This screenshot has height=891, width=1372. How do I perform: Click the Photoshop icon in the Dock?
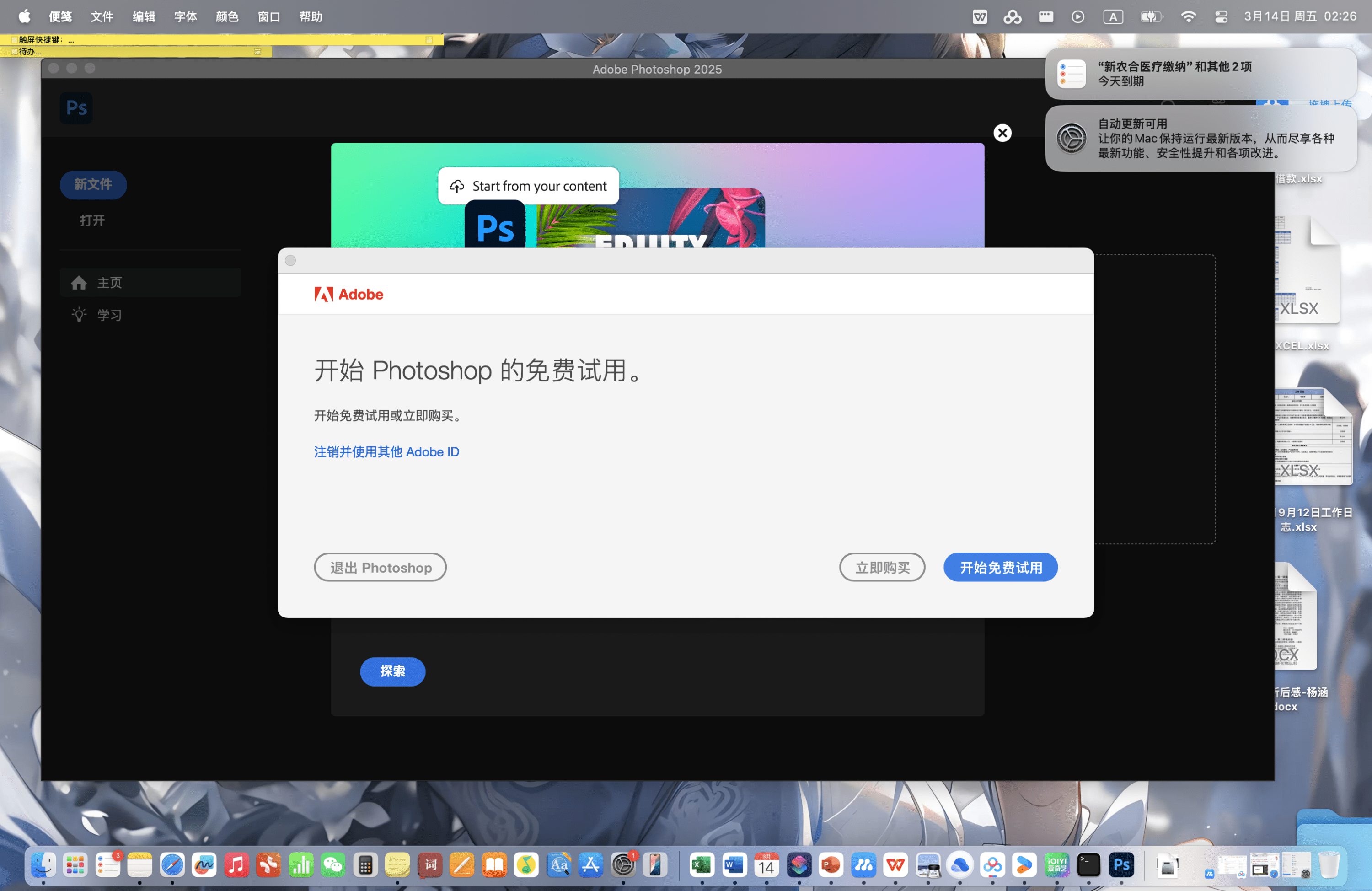1122,864
